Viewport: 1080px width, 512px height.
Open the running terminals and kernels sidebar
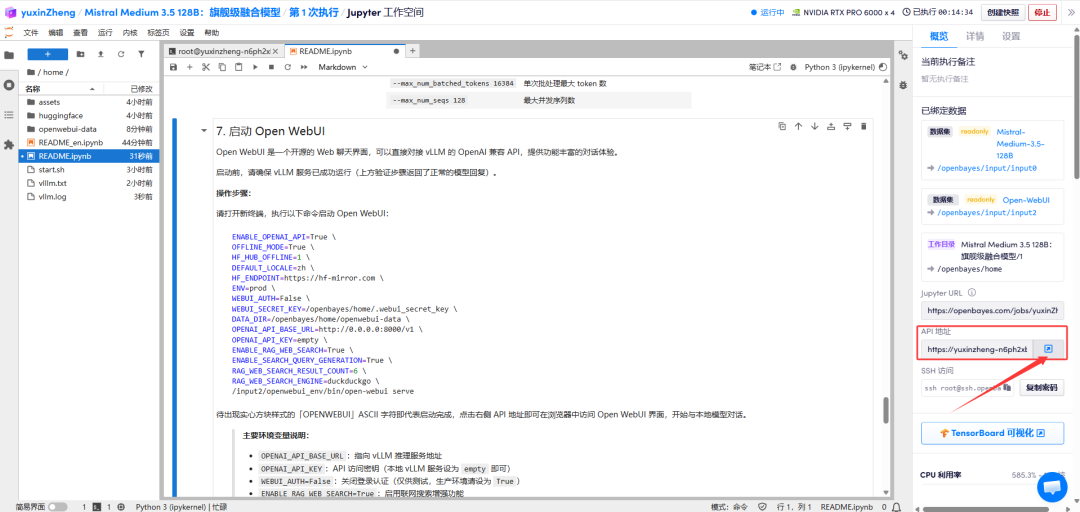[x=9, y=85]
